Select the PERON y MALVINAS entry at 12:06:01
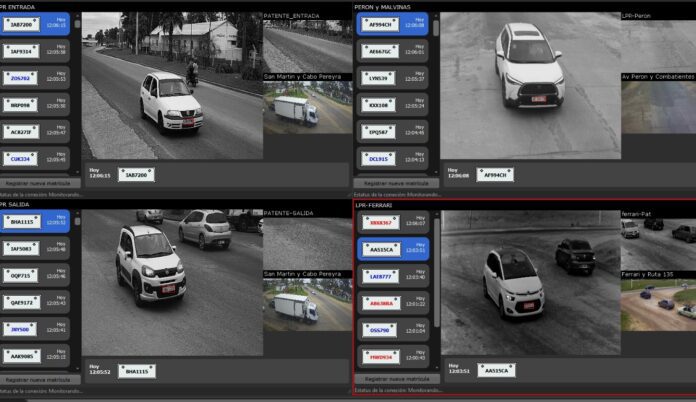This screenshot has width=696, height=402. click(392, 51)
